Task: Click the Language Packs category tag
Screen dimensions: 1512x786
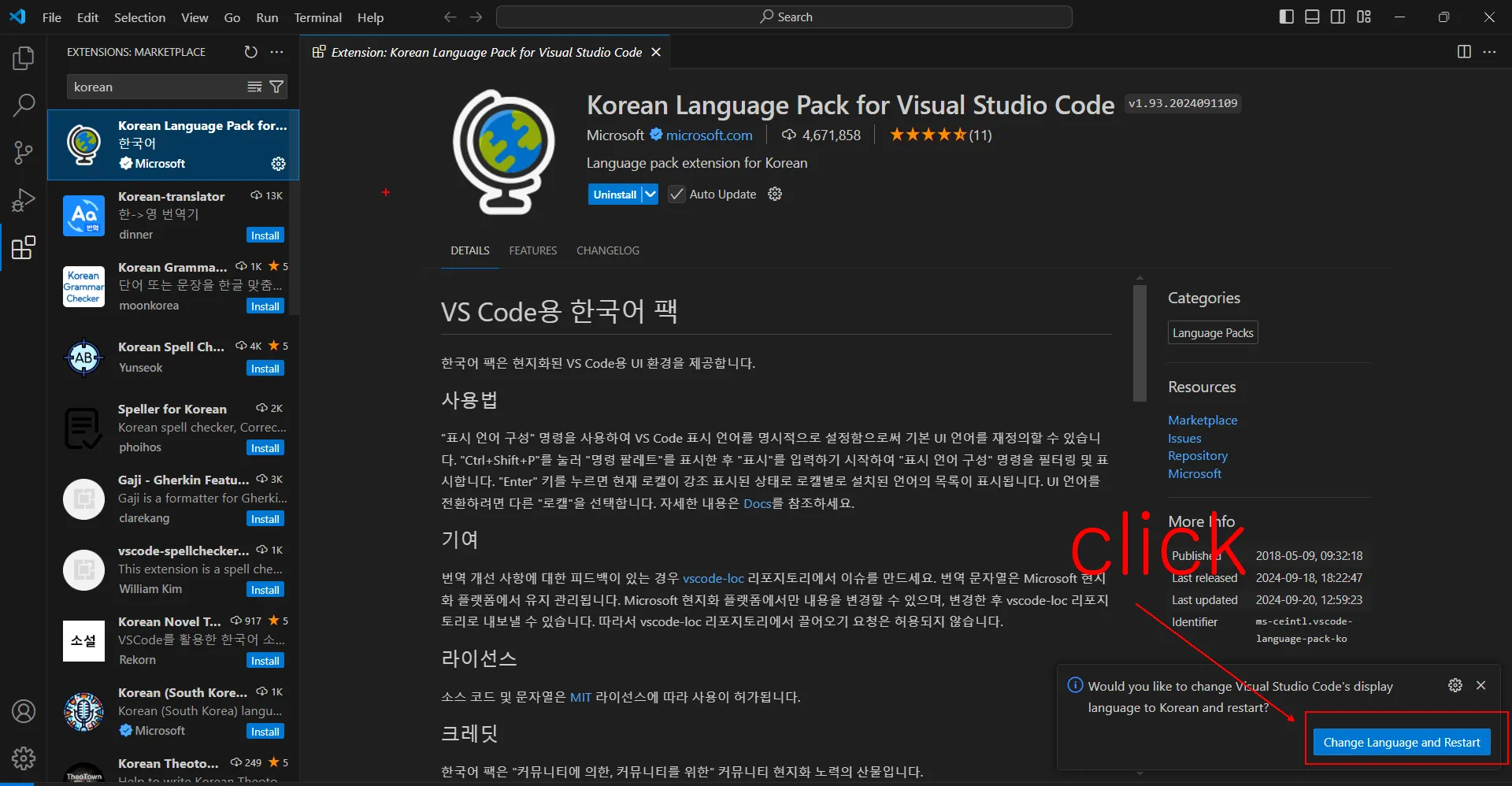Action: pyautogui.click(x=1213, y=332)
